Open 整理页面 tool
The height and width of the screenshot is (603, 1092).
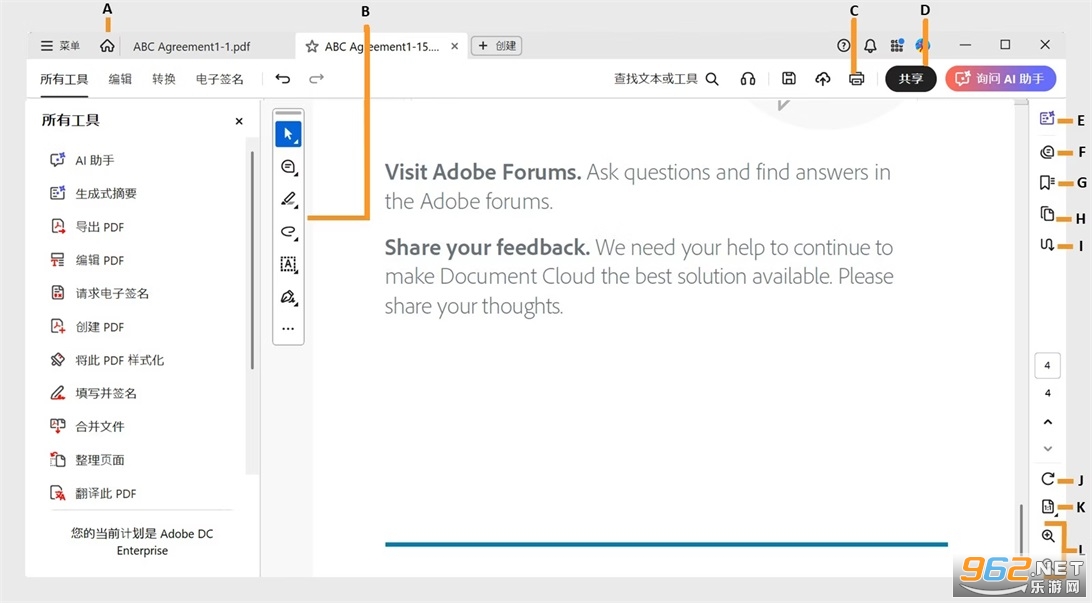coord(87,460)
